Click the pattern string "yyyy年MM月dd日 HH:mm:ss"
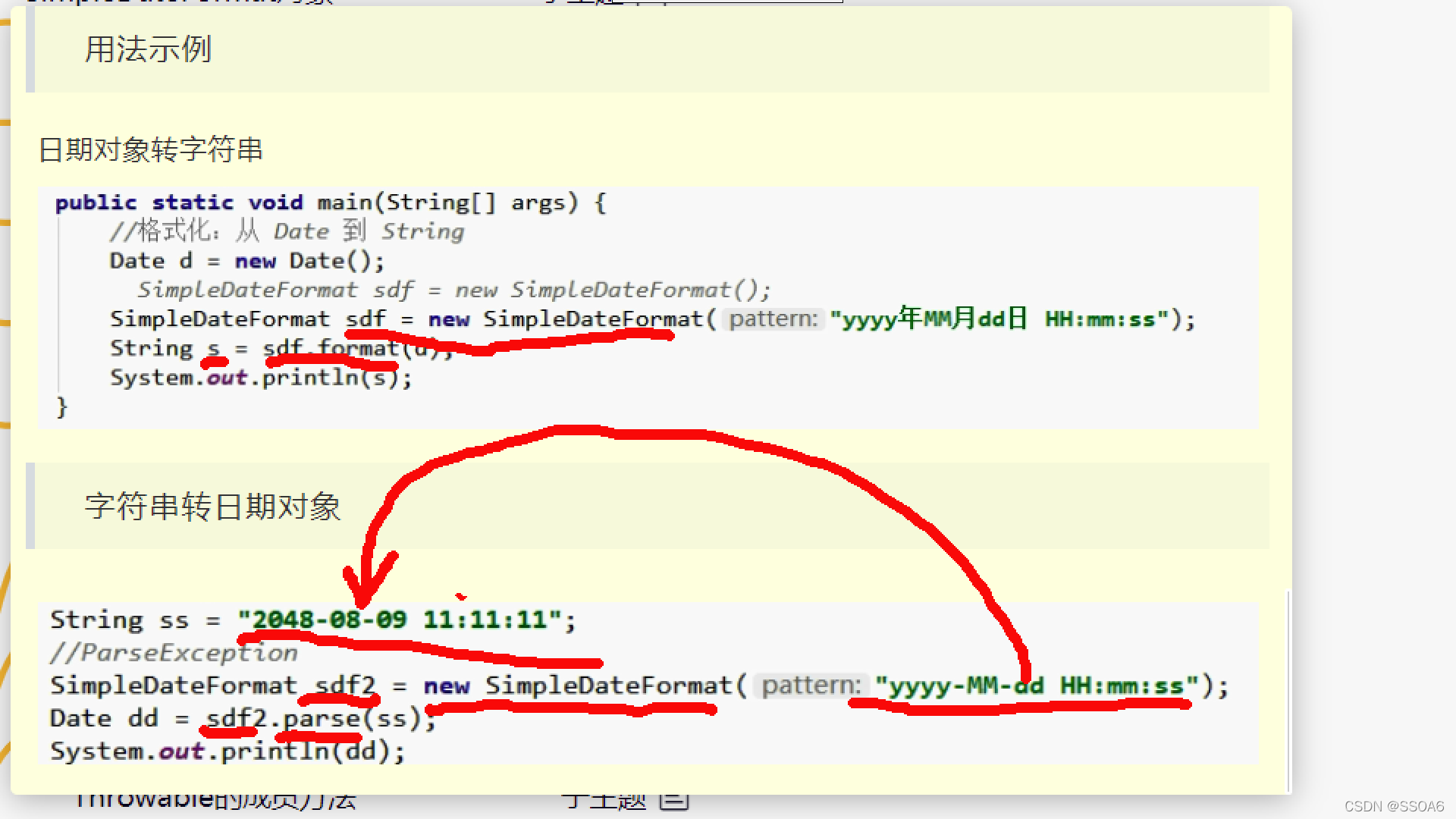This screenshot has width=1456, height=819. coord(999,318)
